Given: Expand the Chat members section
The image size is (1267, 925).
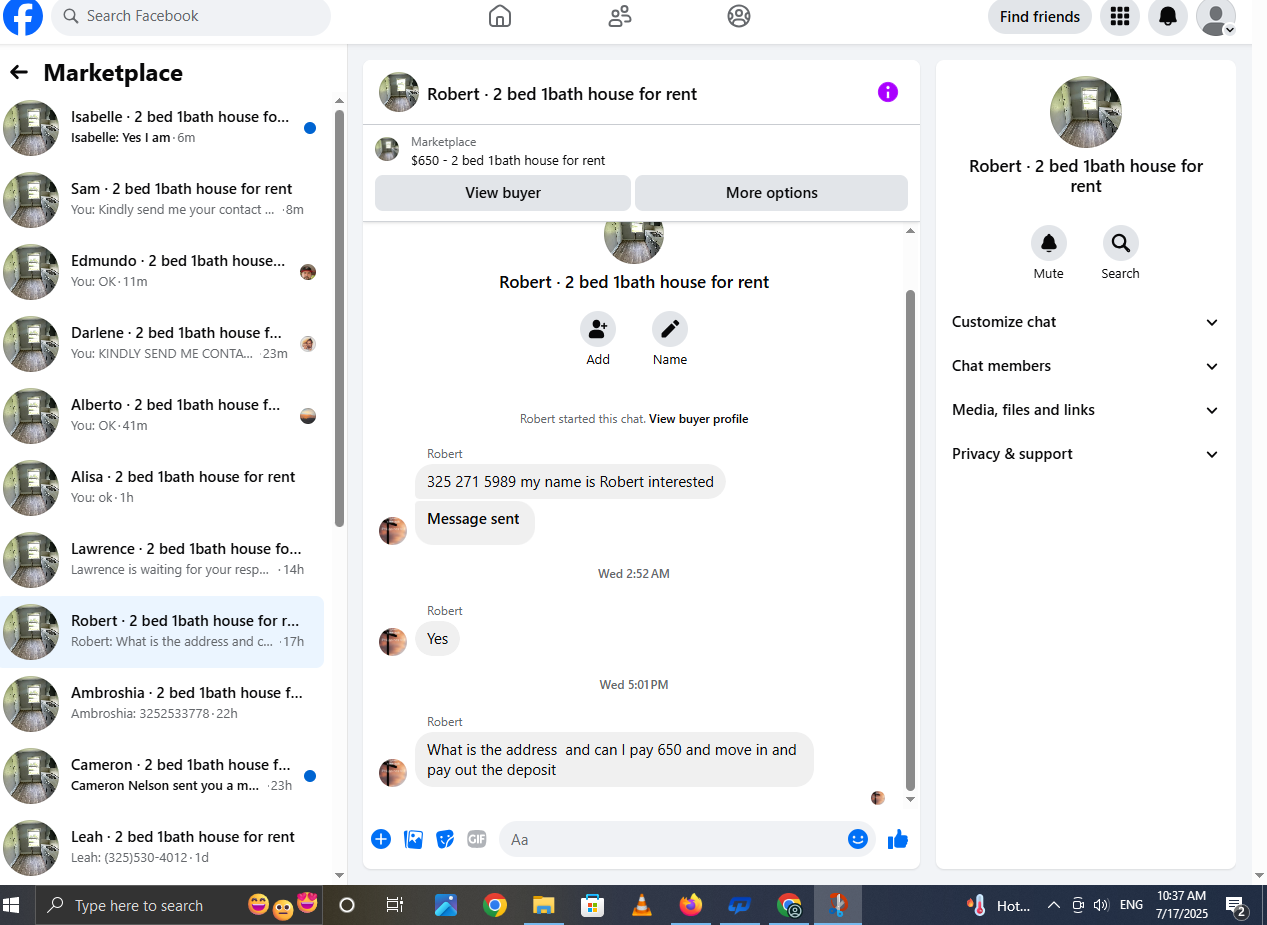Looking at the screenshot, I should [1086, 366].
